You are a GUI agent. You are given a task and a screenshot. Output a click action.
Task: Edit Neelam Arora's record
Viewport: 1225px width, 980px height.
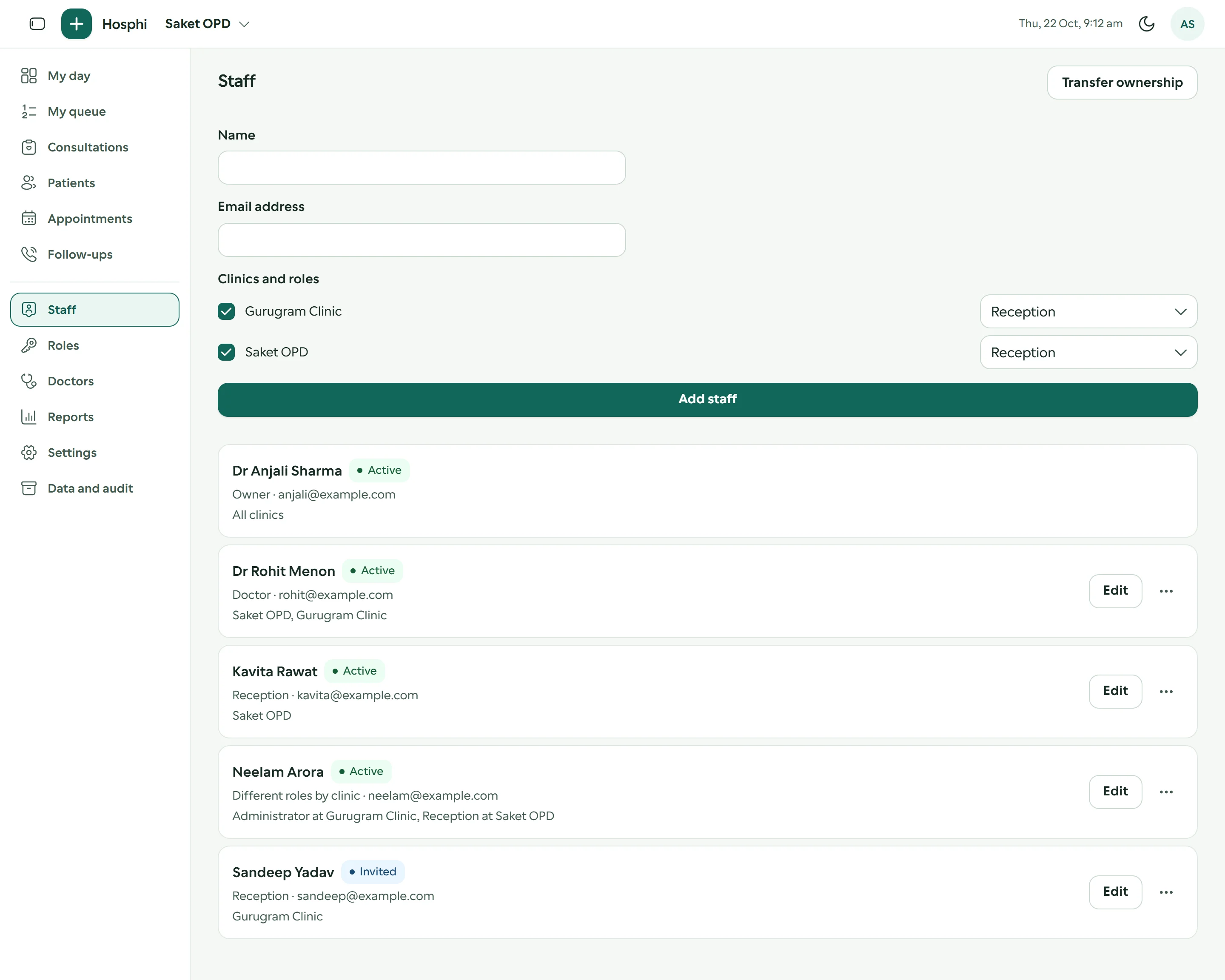tap(1115, 792)
